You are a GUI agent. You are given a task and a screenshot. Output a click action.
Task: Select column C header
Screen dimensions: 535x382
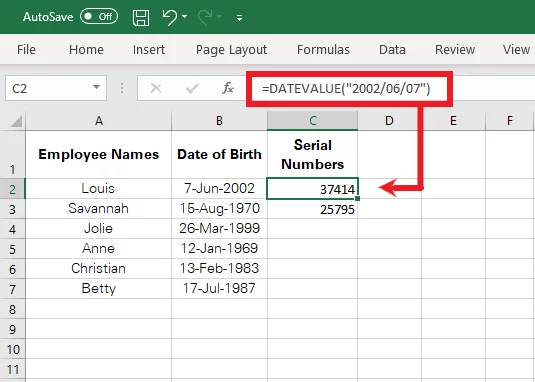click(x=313, y=121)
